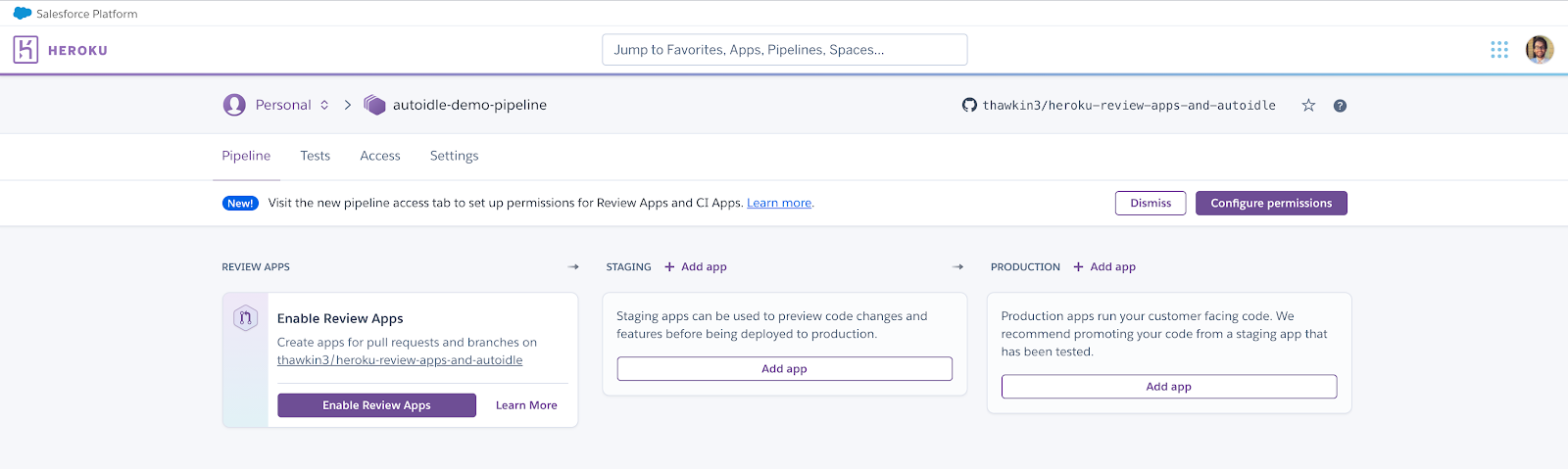1568x469 pixels.
Task: Click the review apps icon in card
Action: pyautogui.click(x=246, y=317)
